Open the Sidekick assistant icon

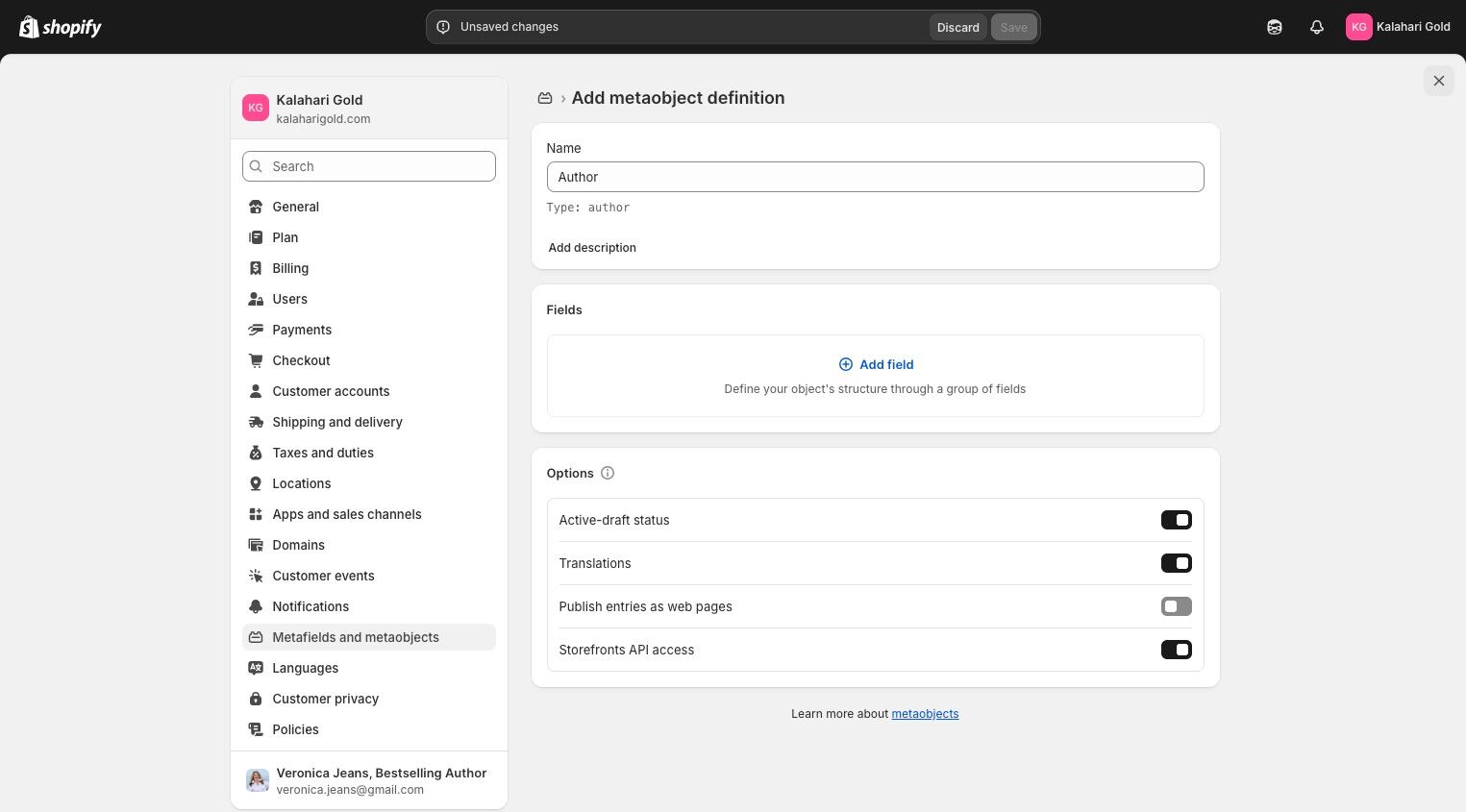[1275, 27]
